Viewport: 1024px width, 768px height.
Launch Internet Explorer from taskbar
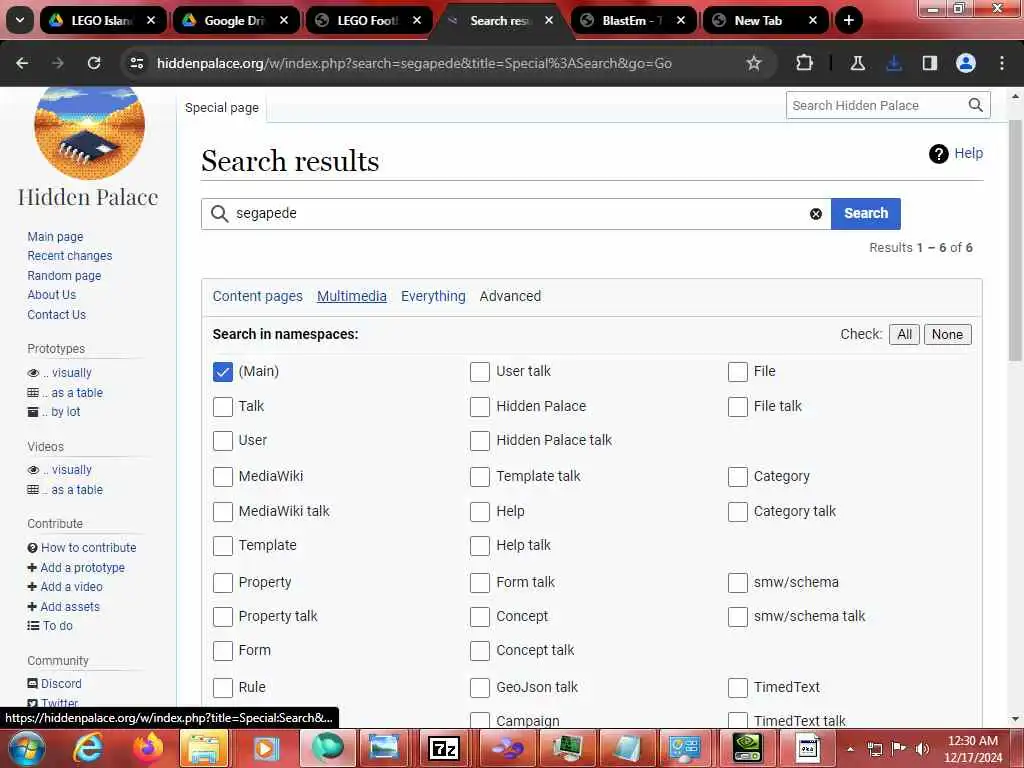pyautogui.click(x=88, y=748)
